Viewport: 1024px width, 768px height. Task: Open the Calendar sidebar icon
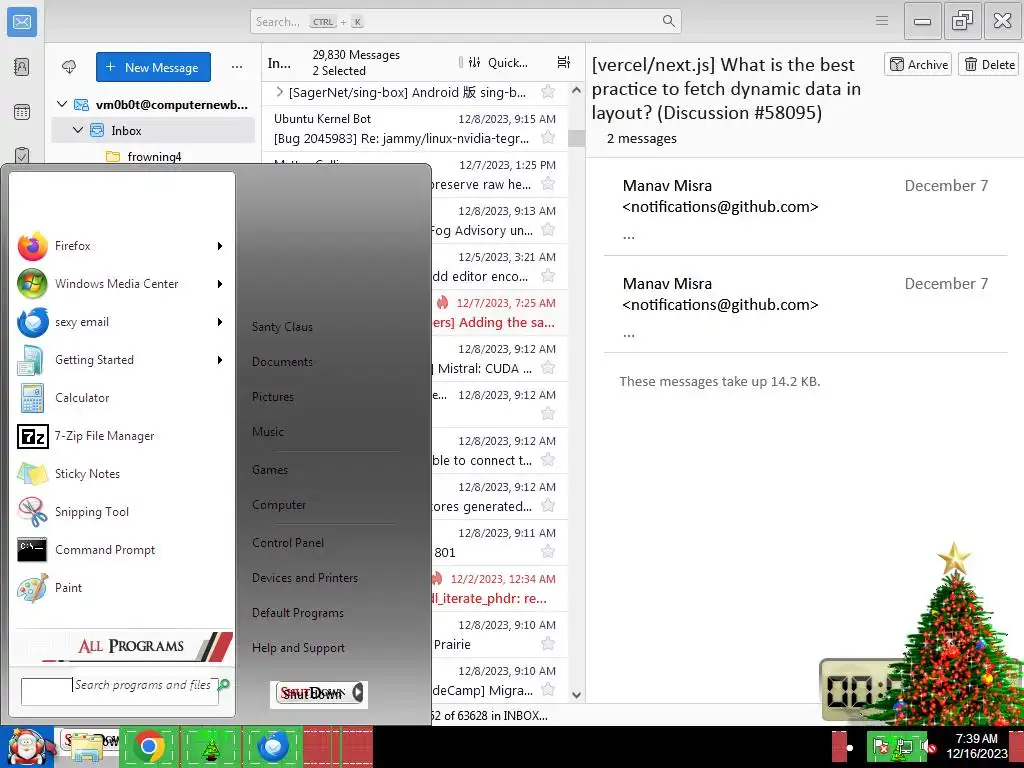[22, 112]
